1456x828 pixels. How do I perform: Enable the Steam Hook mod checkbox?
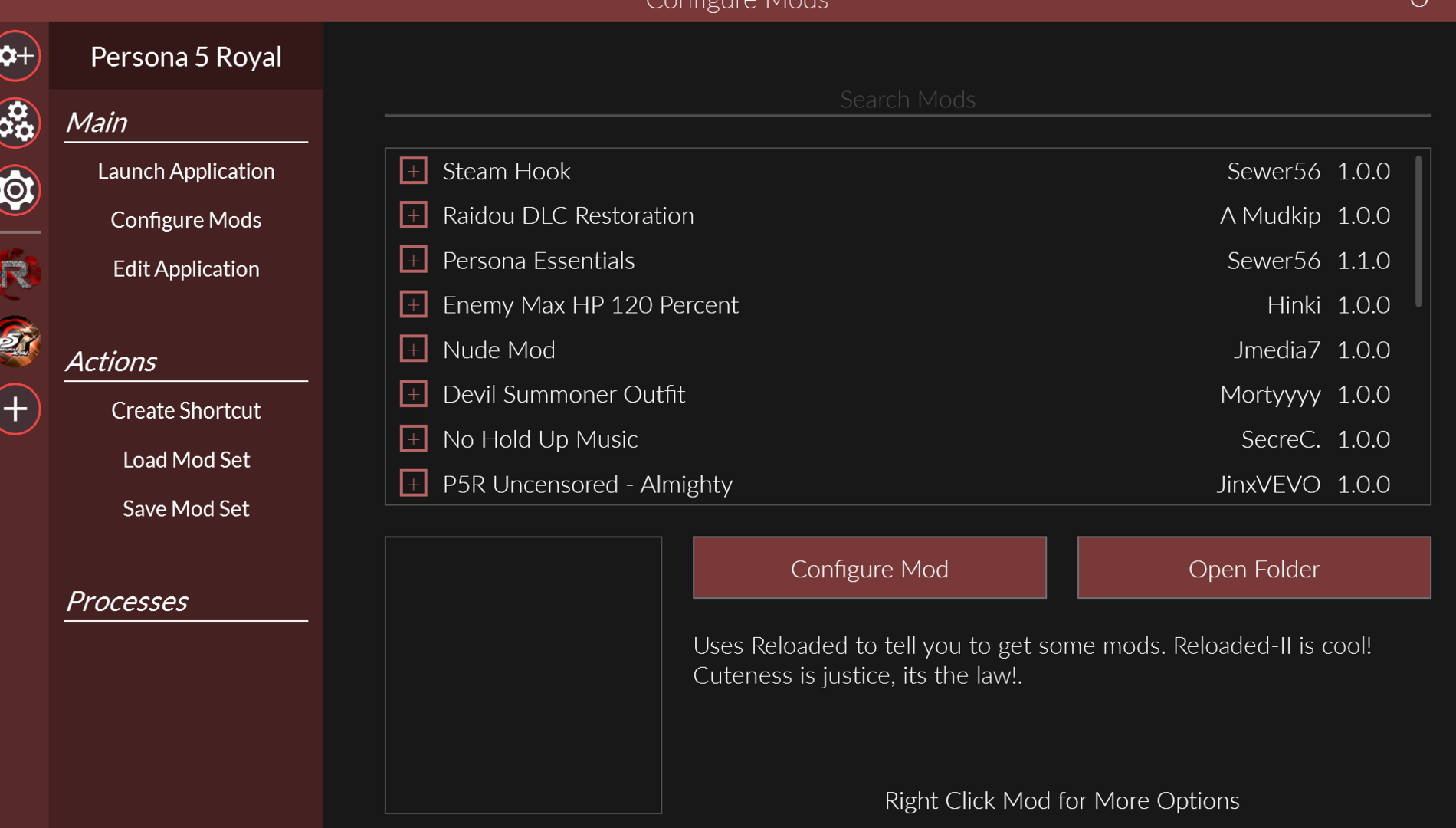coord(414,171)
